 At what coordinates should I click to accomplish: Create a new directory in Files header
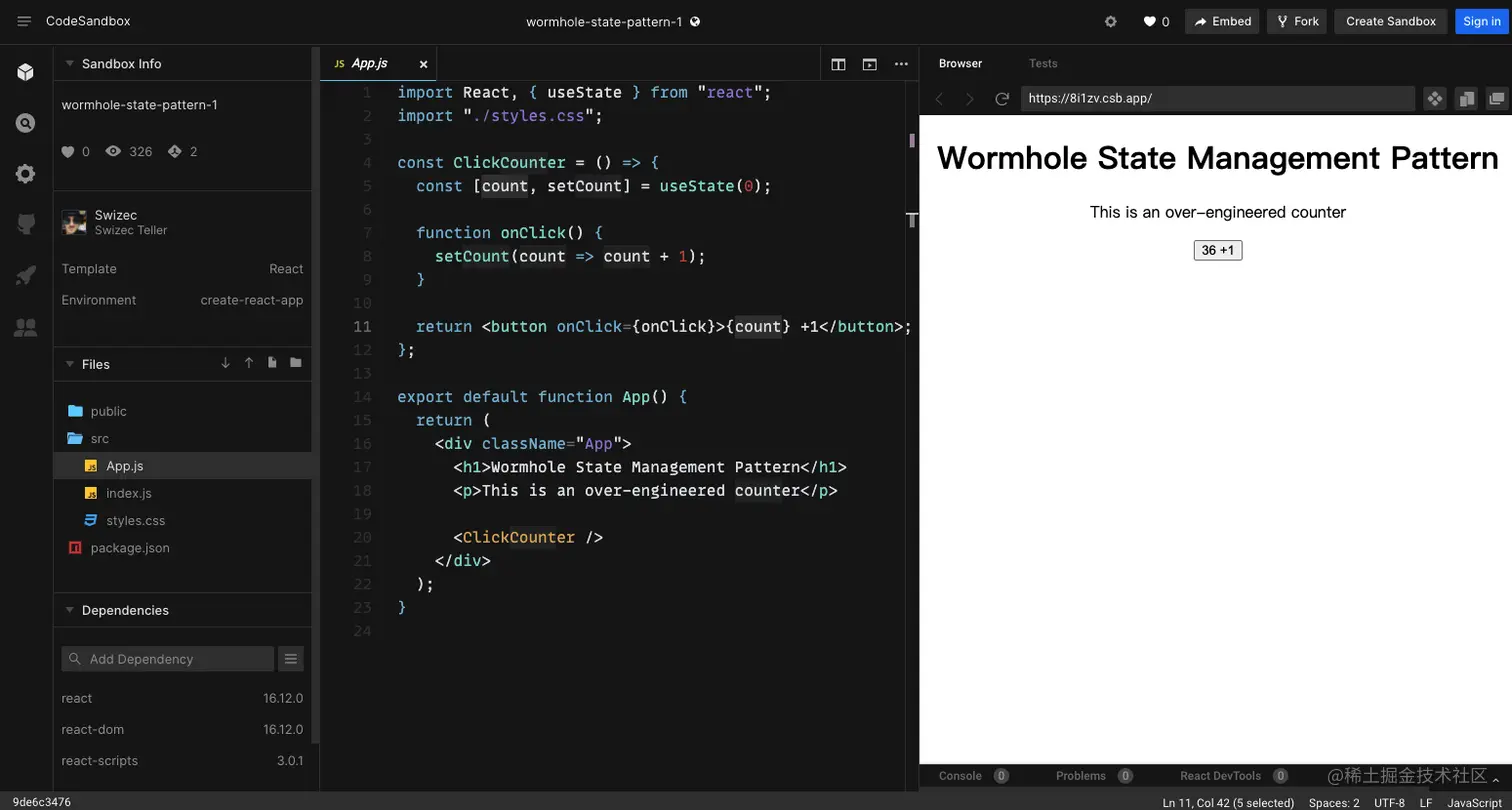tap(296, 363)
